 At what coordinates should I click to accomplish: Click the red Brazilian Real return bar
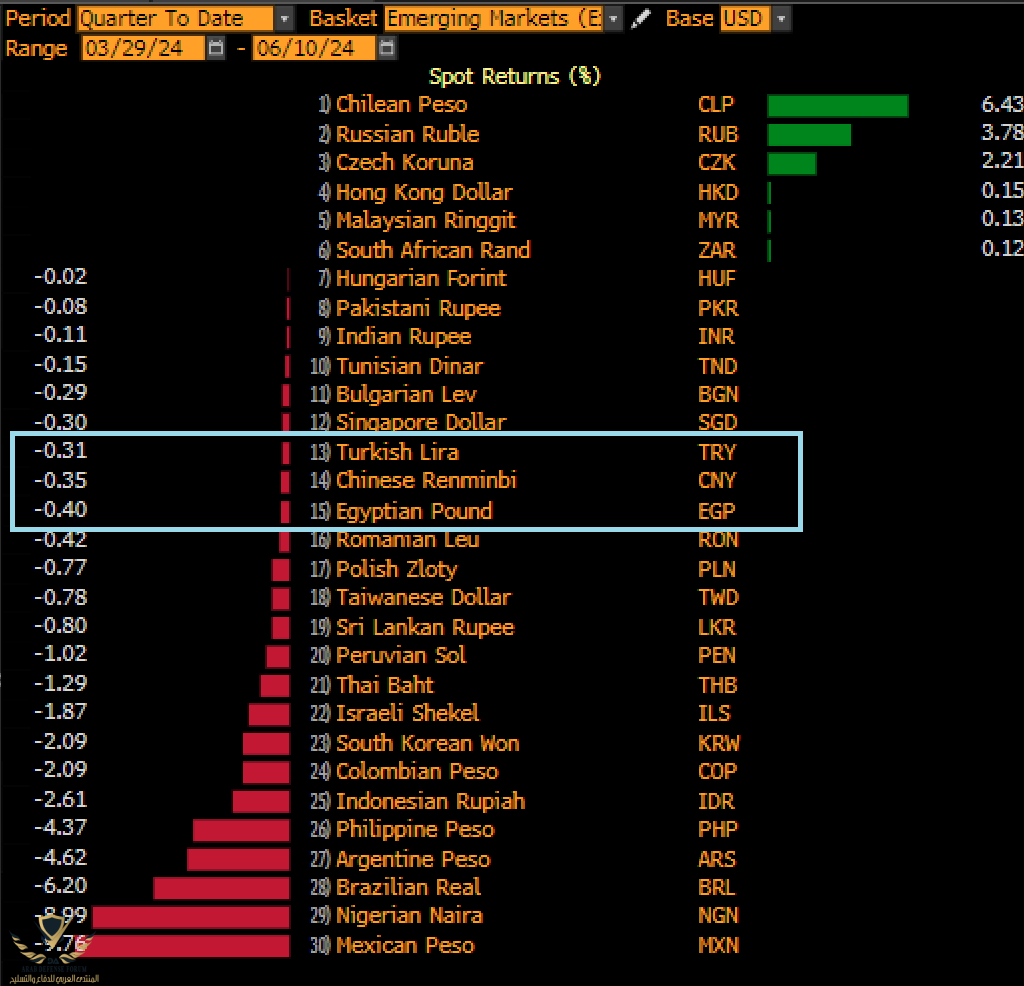click(x=221, y=888)
